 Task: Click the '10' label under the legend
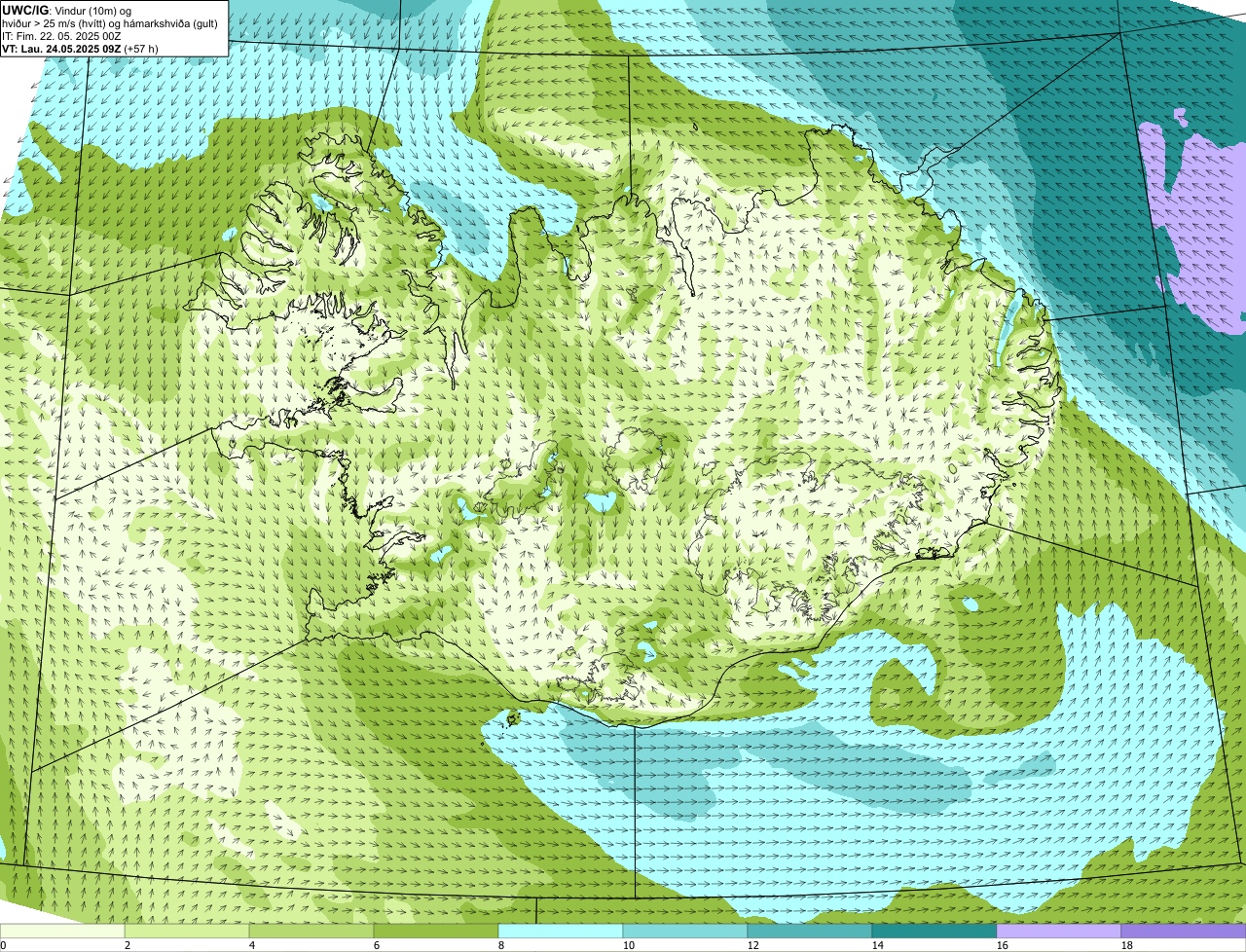coord(629,945)
